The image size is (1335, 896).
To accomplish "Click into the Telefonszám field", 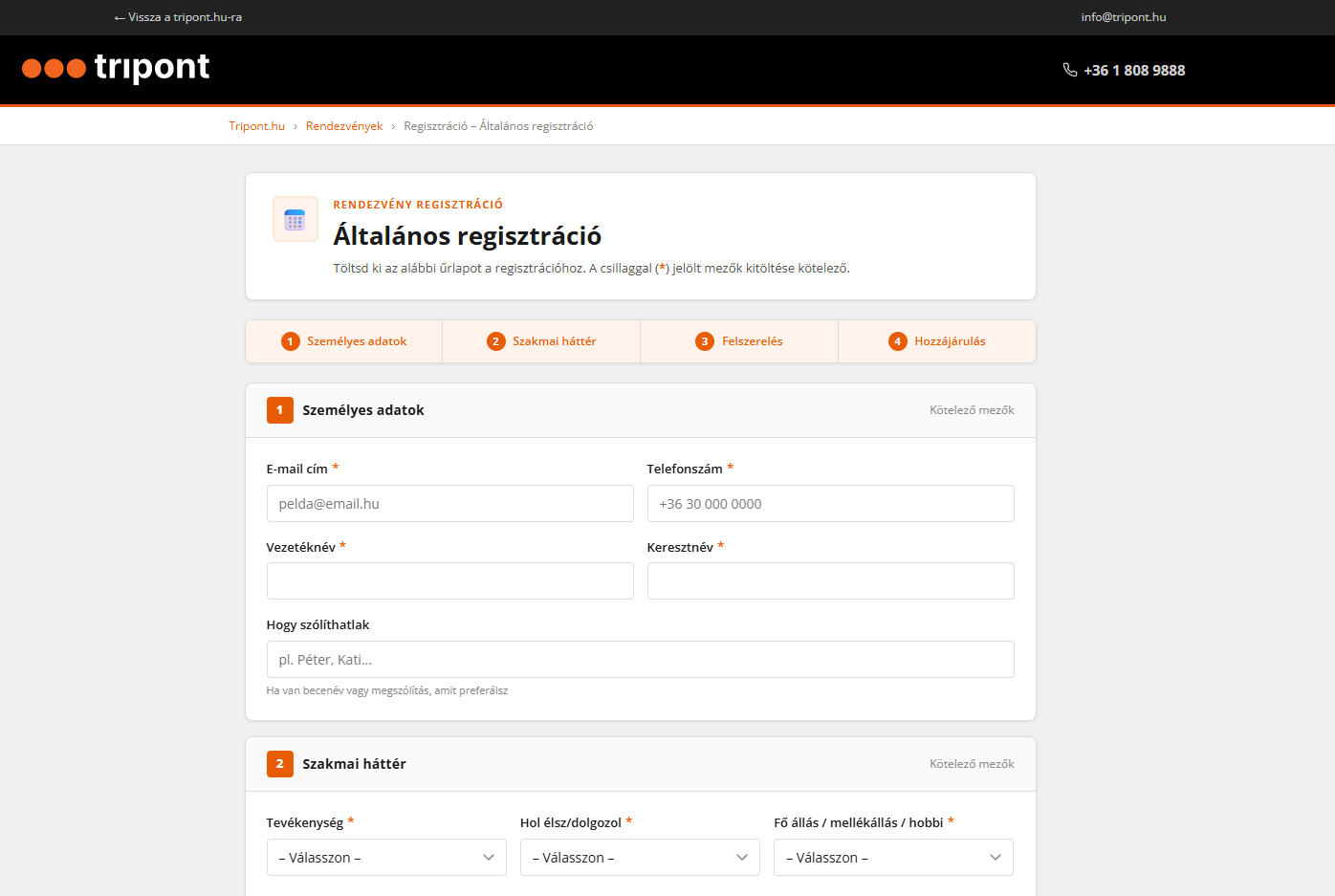I will click(x=830, y=504).
